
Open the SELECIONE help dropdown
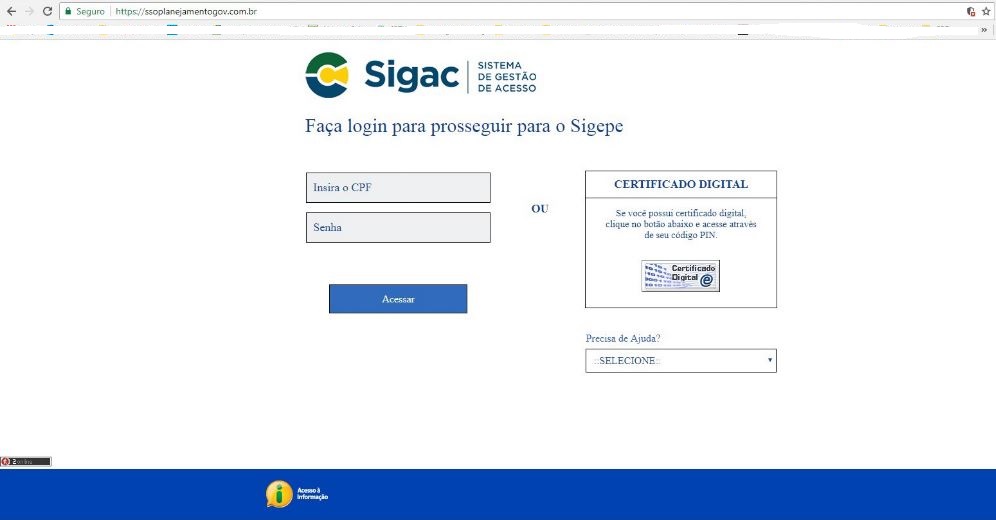(681, 361)
